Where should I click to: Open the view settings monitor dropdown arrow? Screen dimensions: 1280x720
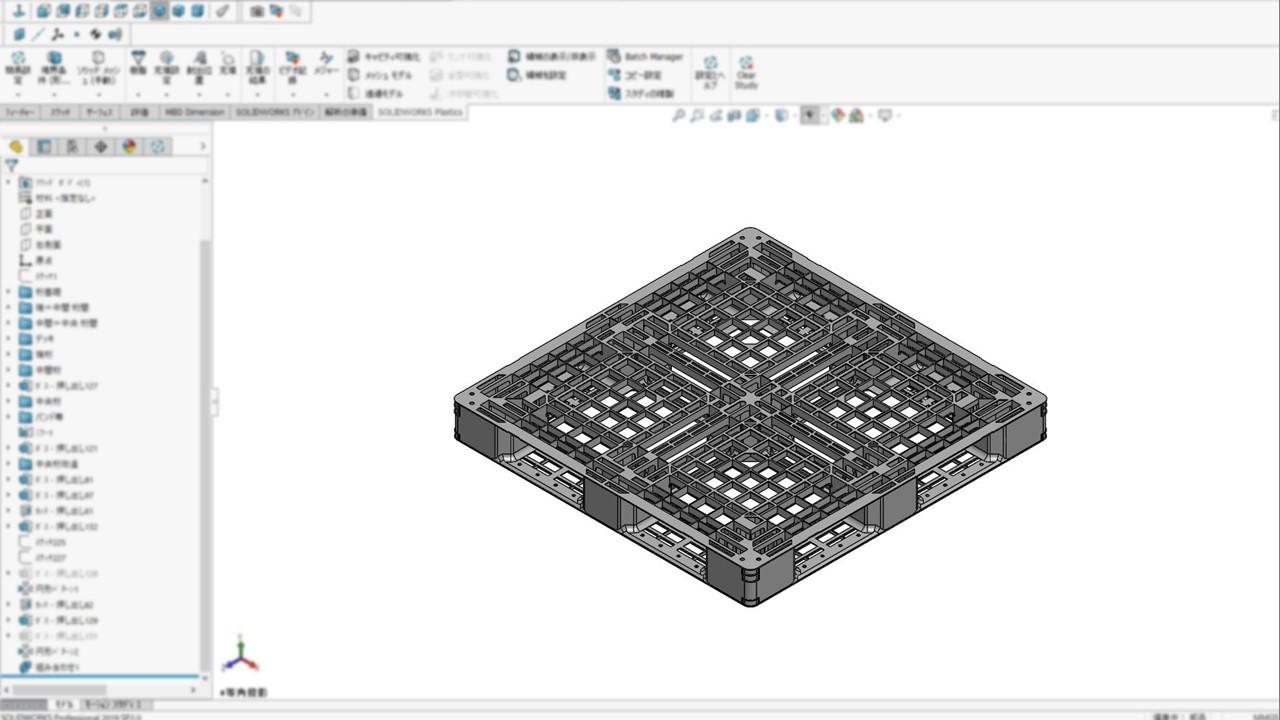pos(897,116)
